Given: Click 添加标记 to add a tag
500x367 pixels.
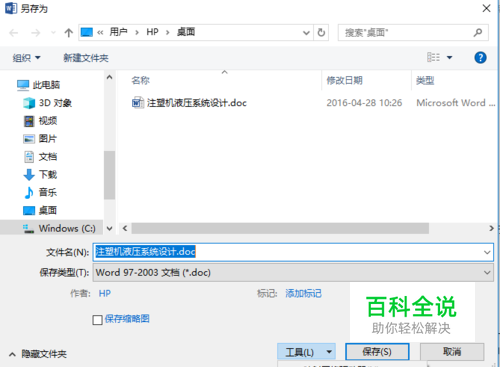Looking at the screenshot, I should click(x=303, y=294).
